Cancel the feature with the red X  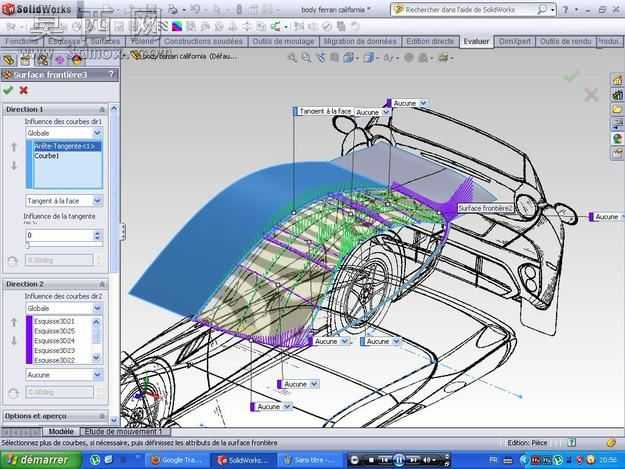click(x=24, y=90)
